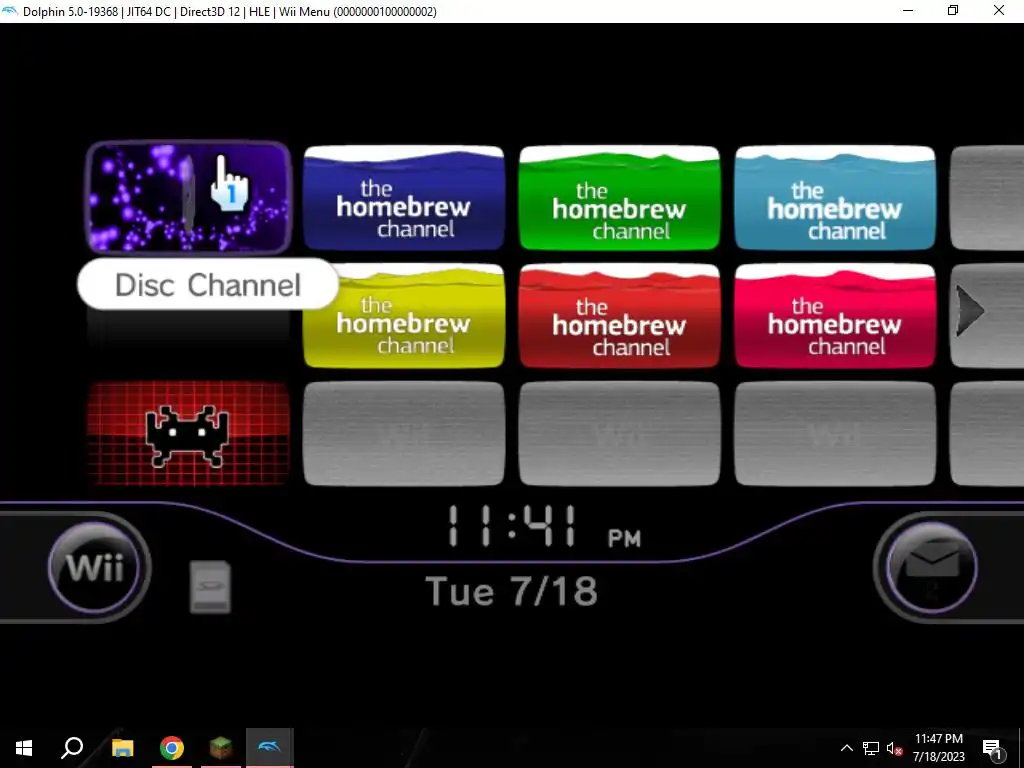
Task: Launch the green Homebrew Channel
Action: tap(619, 198)
